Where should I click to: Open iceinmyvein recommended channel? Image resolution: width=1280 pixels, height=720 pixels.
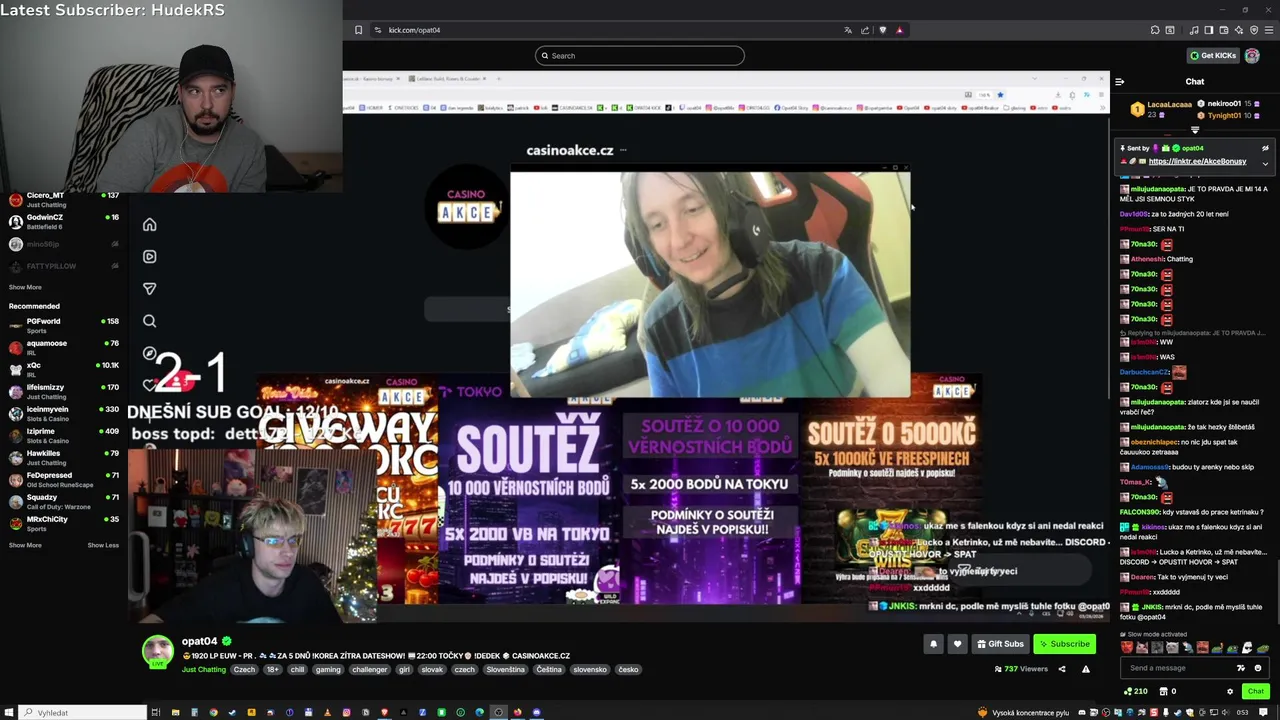tap(62, 413)
